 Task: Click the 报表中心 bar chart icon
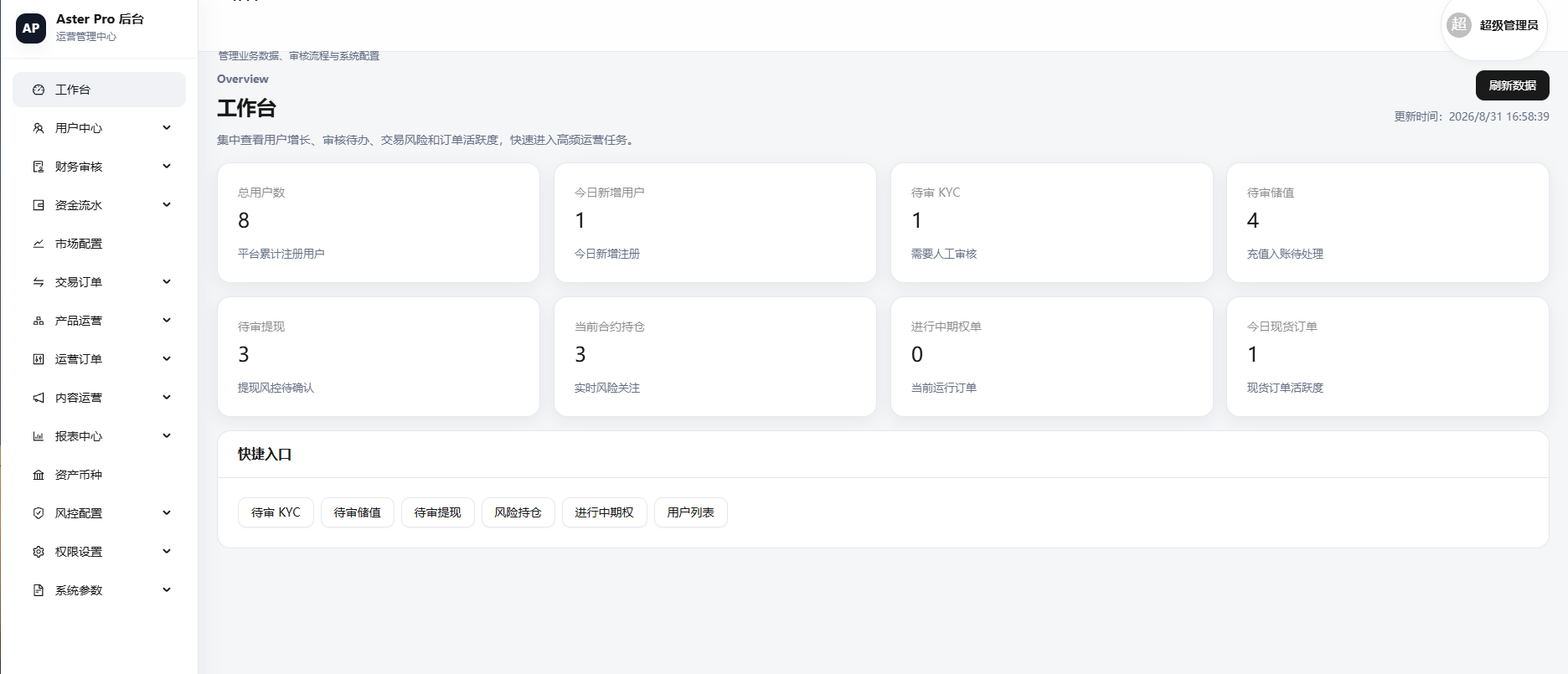pyautogui.click(x=39, y=436)
